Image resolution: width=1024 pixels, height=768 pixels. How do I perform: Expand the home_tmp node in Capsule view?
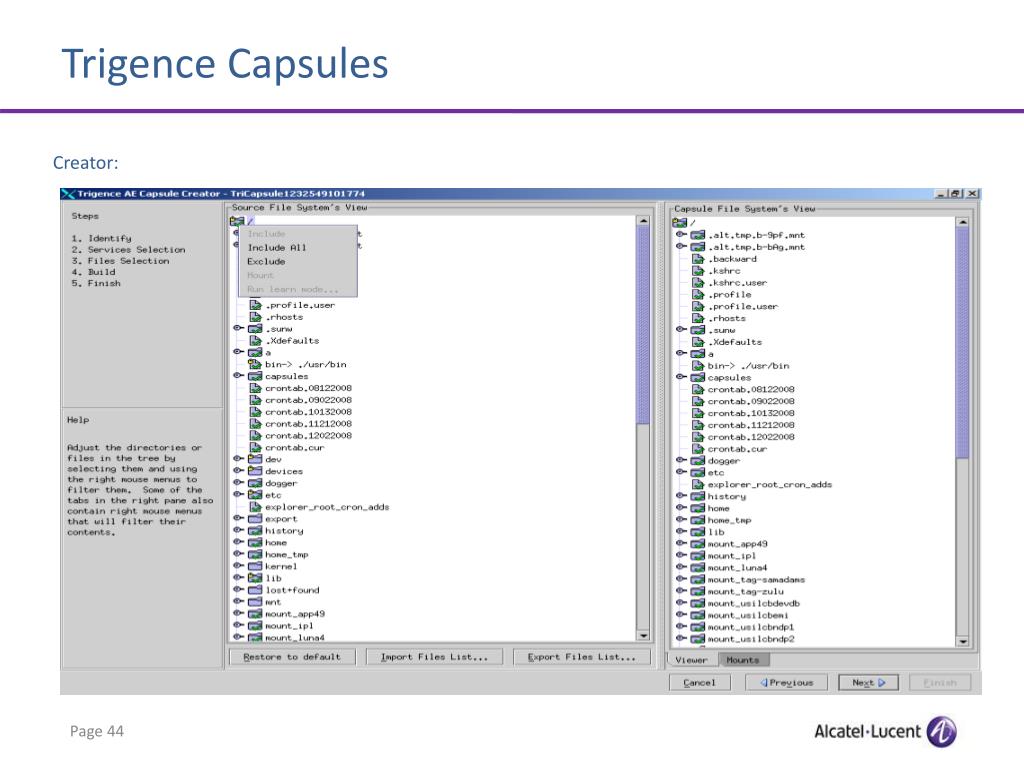[681, 519]
